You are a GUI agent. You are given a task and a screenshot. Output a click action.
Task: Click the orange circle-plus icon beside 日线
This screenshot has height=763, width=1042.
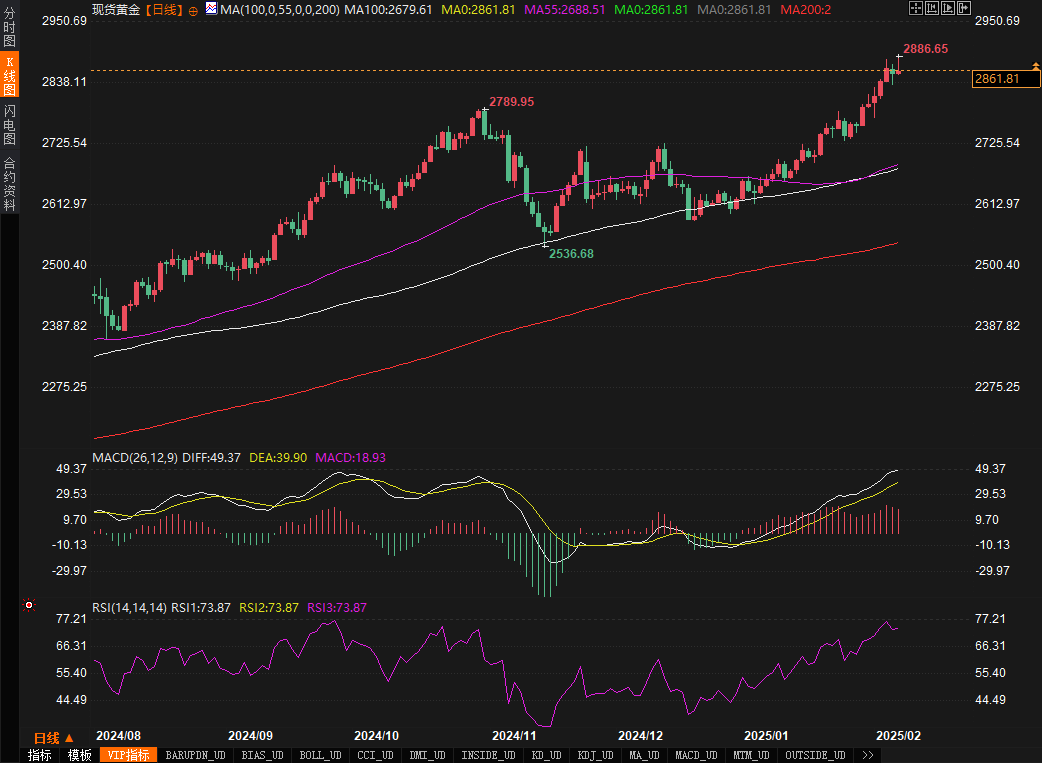[193, 10]
